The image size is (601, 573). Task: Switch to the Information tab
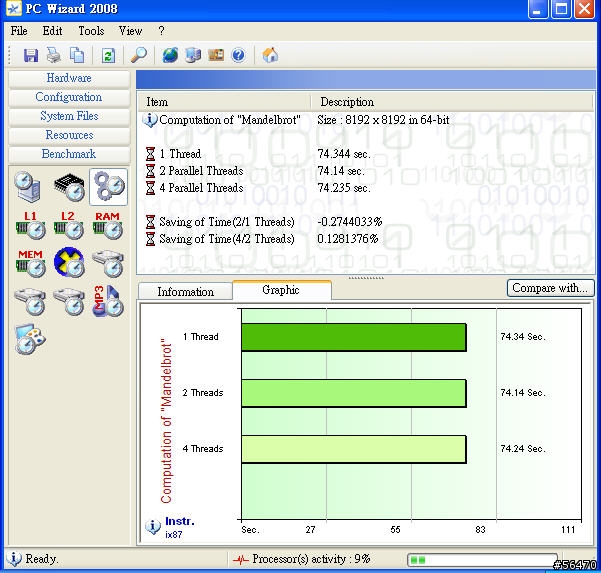pos(186,292)
